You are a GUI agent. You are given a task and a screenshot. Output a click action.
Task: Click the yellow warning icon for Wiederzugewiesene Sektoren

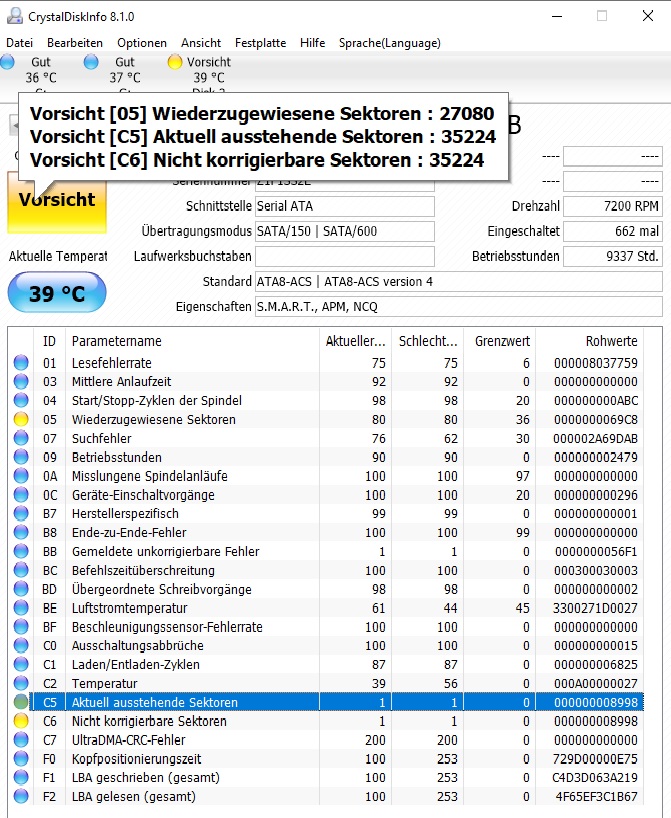tap(21, 419)
